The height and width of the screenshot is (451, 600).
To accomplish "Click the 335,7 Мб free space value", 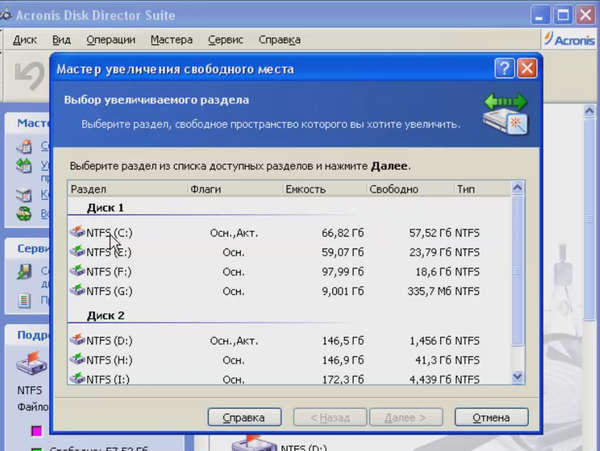I will 429,291.
